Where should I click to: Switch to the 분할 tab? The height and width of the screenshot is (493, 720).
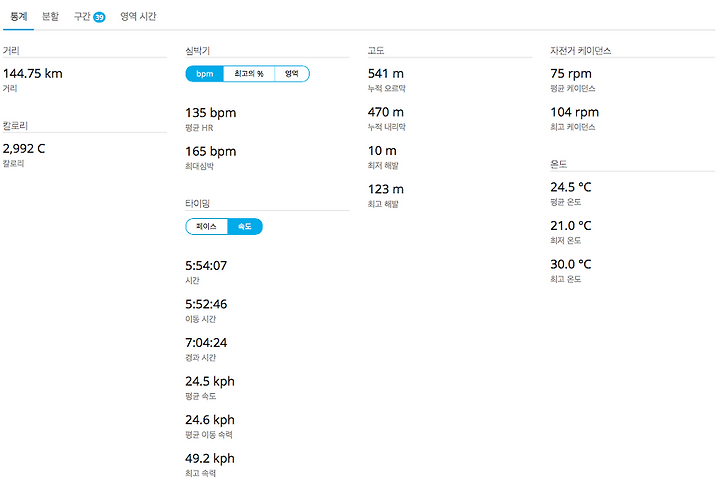coord(50,17)
